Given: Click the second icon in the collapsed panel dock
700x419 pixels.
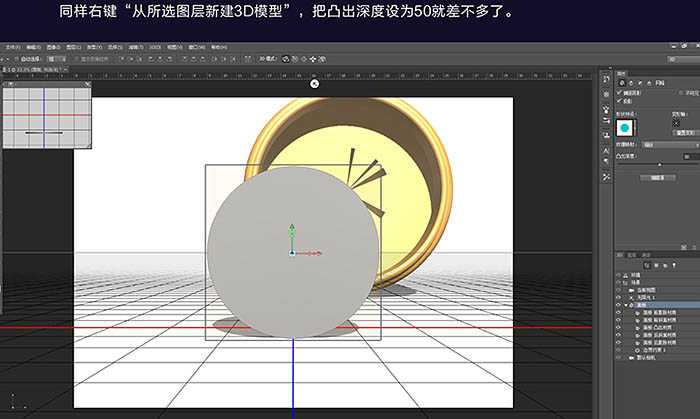Looking at the screenshot, I should [606, 94].
